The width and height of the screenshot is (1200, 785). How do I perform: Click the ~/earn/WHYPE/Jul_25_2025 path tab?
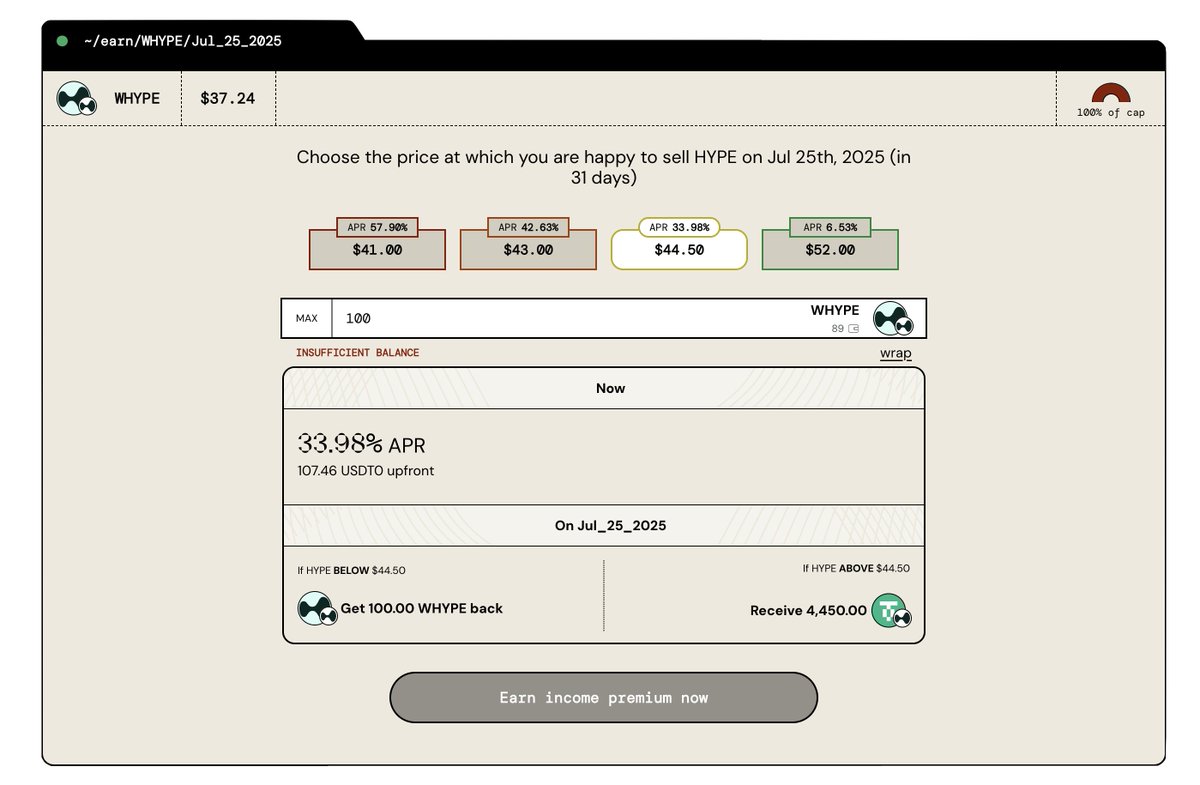click(183, 41)
